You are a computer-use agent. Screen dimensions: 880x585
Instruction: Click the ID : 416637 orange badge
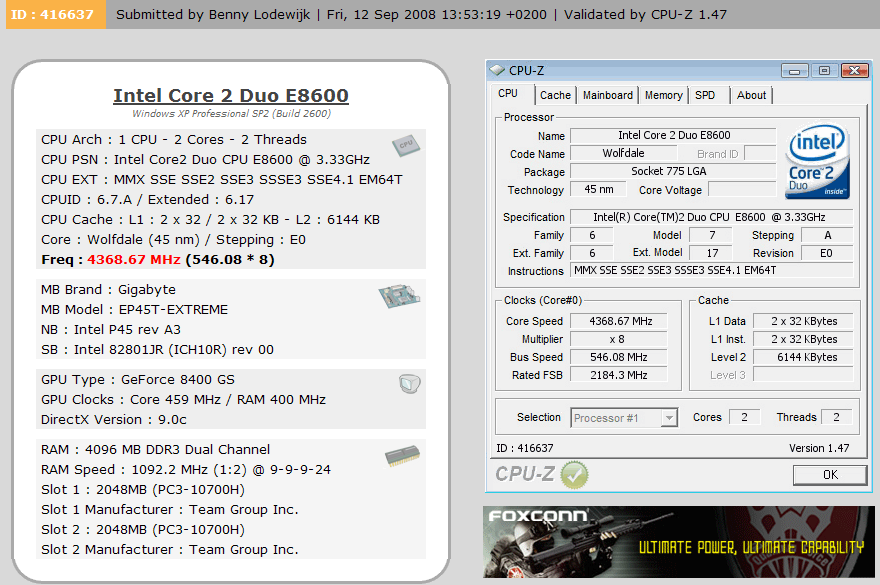click(x=56, y=15)
